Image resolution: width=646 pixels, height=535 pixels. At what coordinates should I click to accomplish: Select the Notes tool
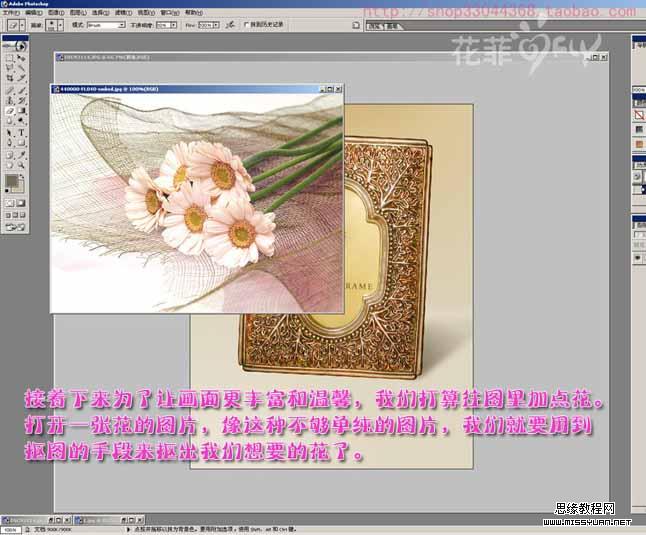tap(9, 155)
